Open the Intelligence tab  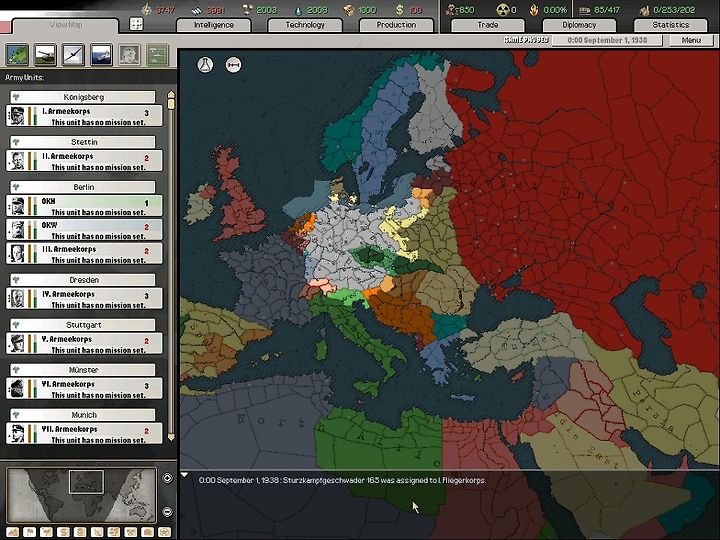click(x=214, y=25)
